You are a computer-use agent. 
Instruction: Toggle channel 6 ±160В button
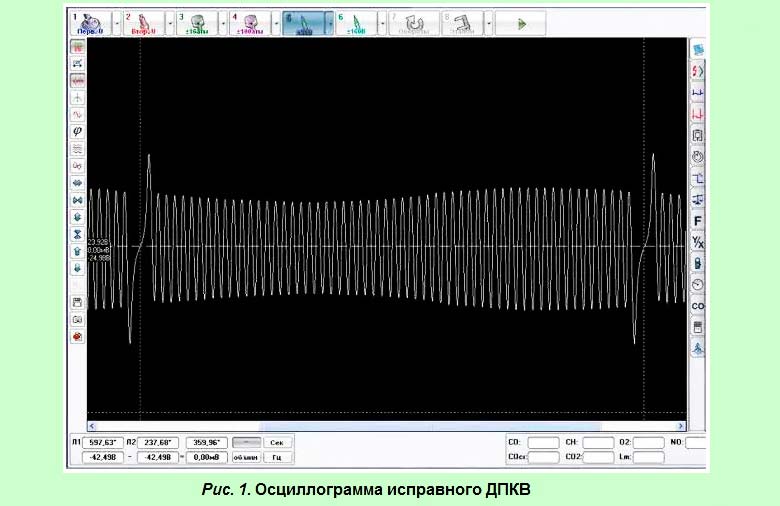pyautogui.click(x=356, y=22)
